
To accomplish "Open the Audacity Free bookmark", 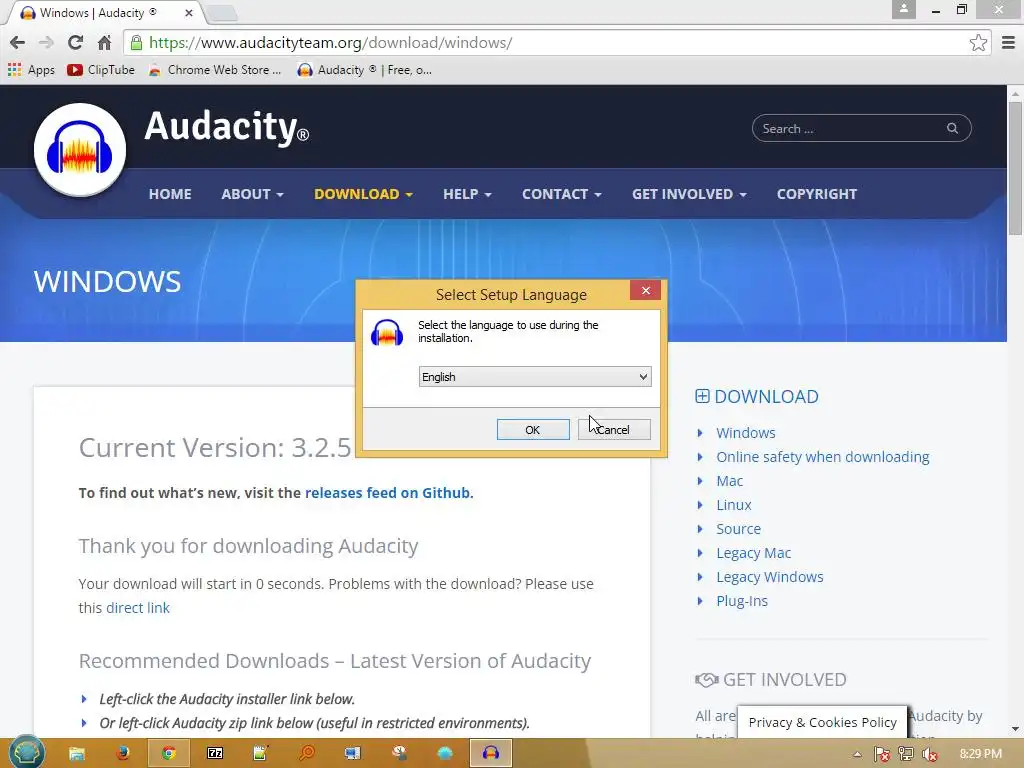I will tap(364, 70).
